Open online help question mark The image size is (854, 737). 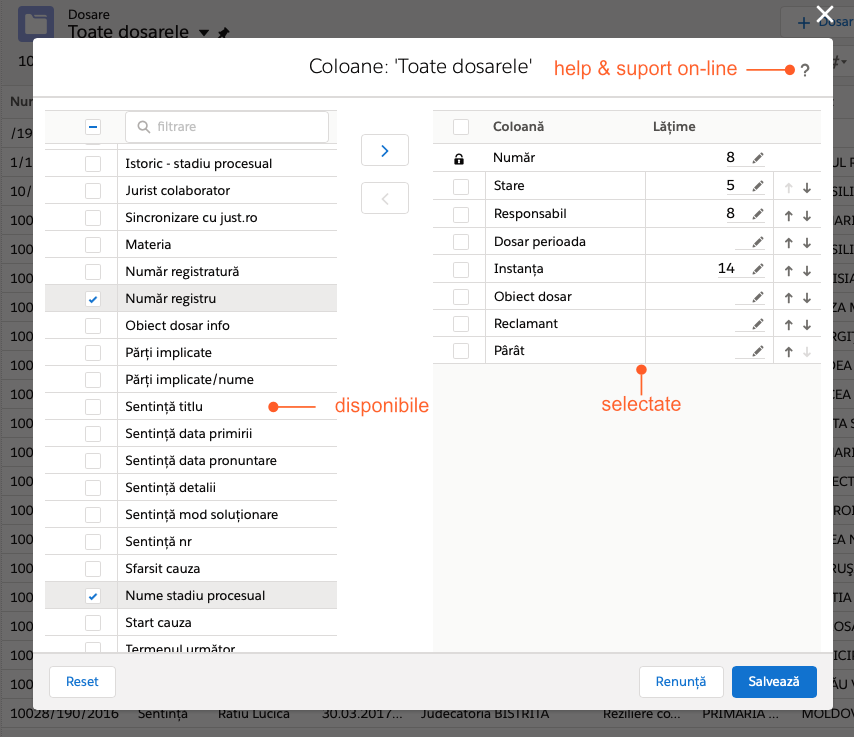click(x=805, y=70)
